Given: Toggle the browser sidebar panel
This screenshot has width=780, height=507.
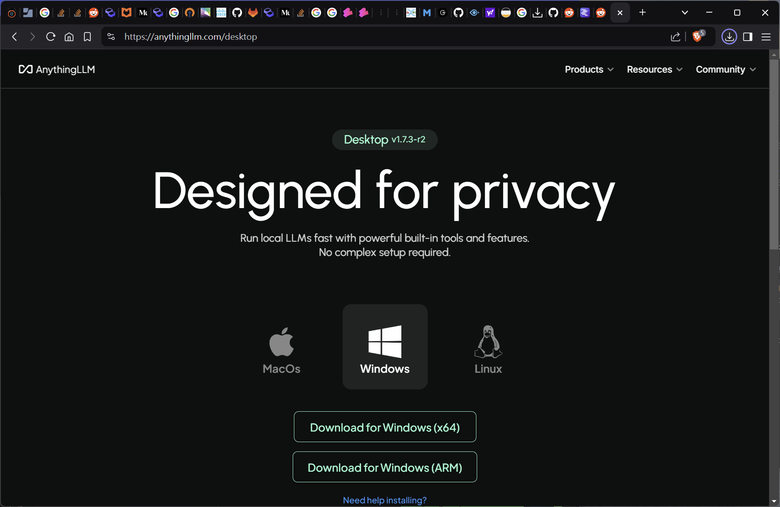Looking at the screenshot, I should pos(747,37).
